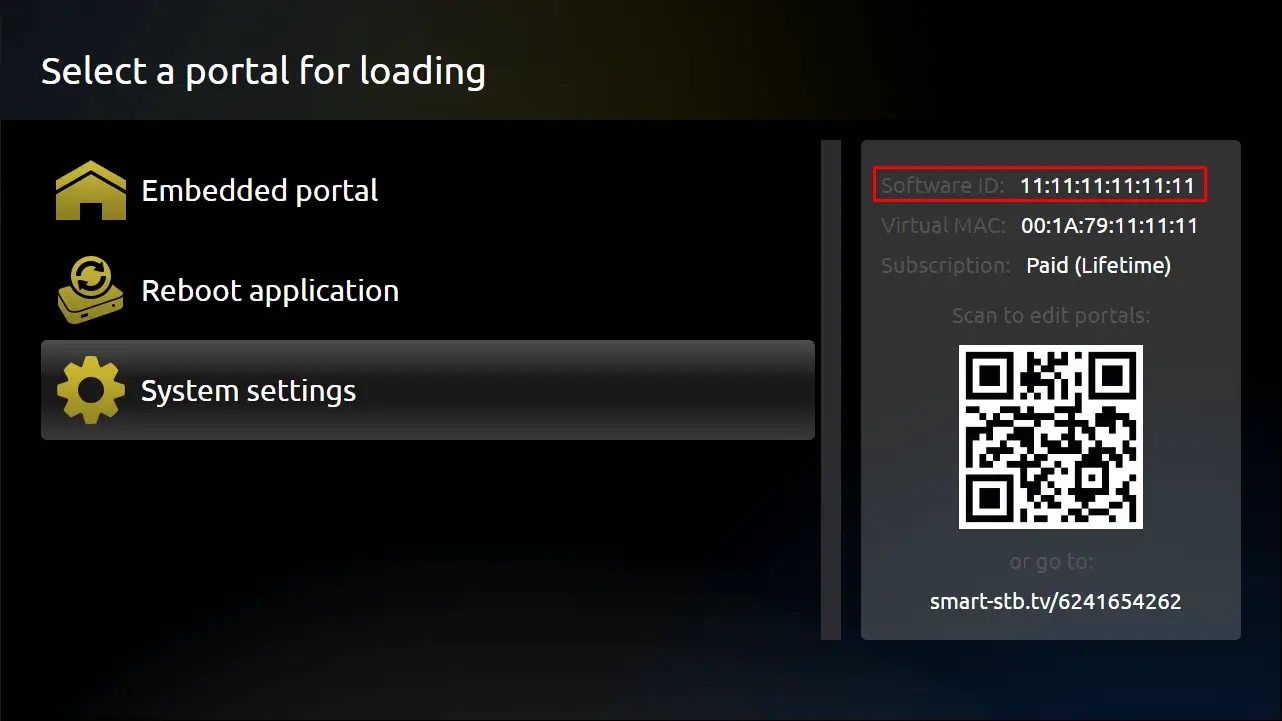Click the Scan to edit portals text
The image size is (1282, 721).
pyautogui.click(x=1051, y=316)
